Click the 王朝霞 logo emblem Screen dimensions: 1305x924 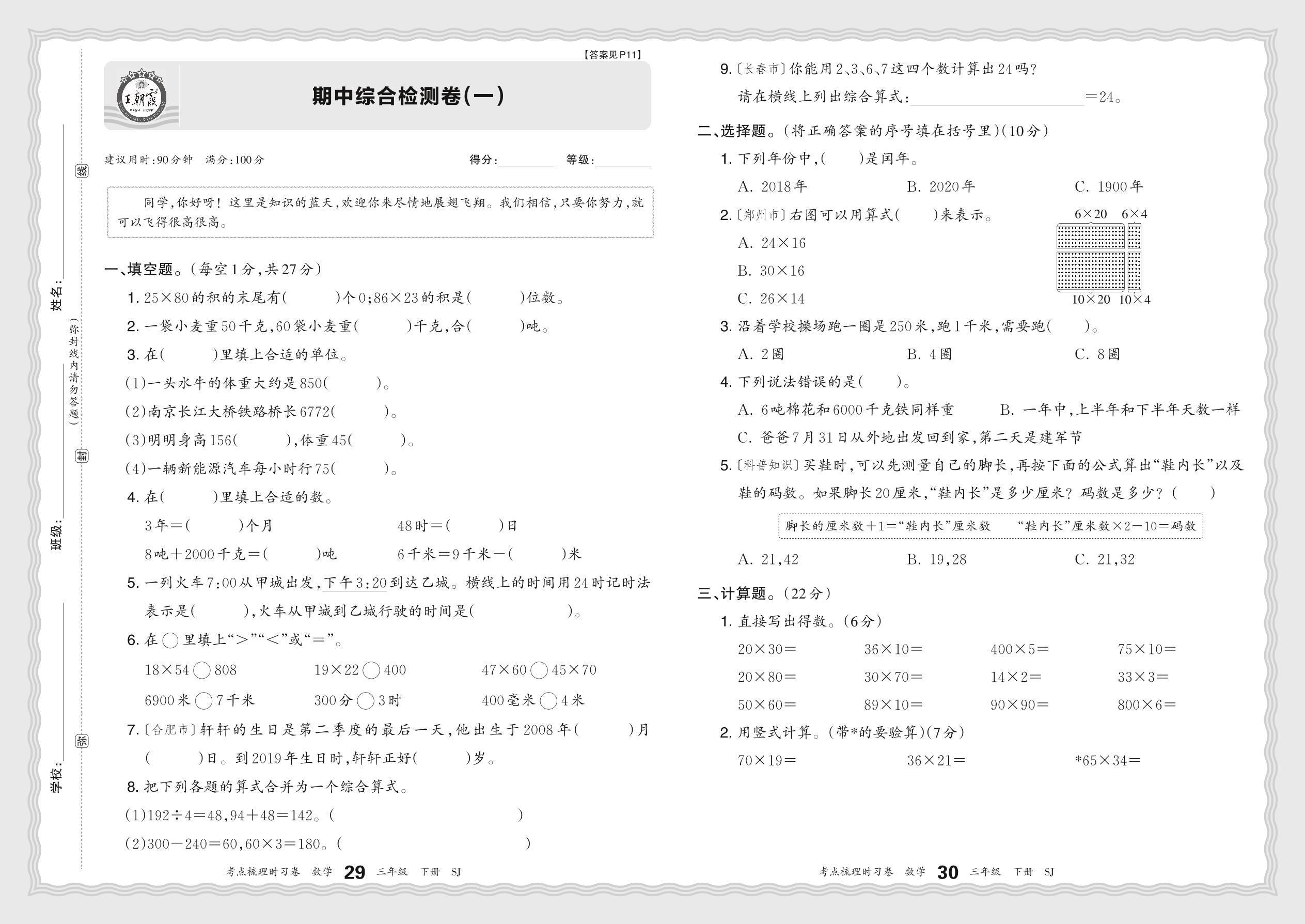tap(141, 98)
